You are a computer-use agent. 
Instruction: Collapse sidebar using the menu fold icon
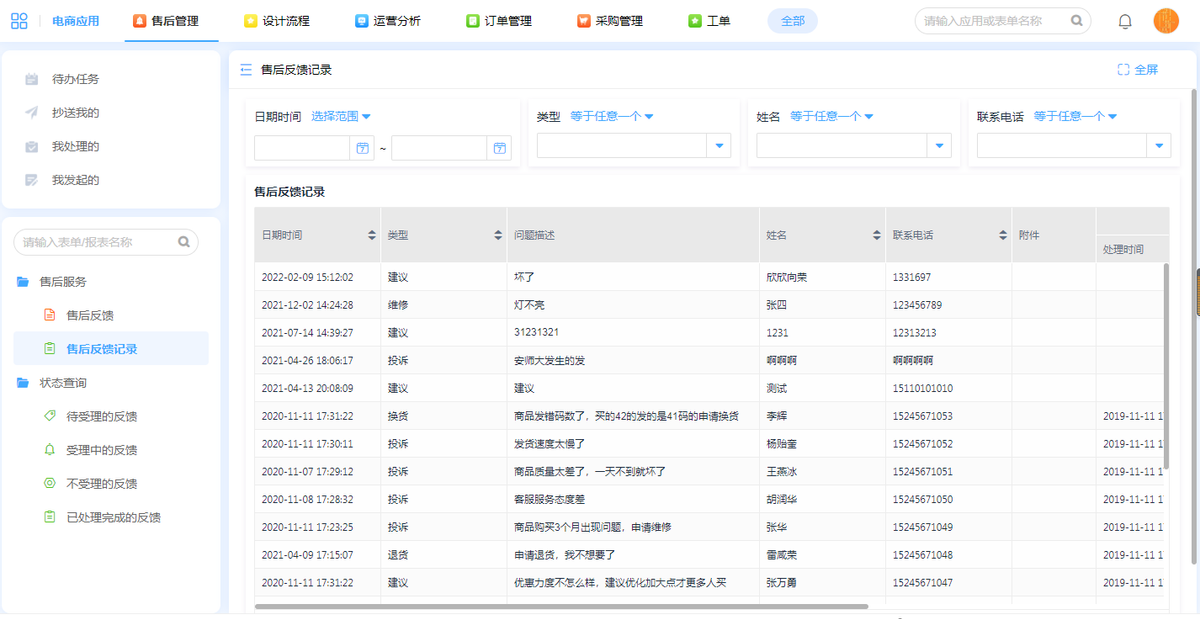[246, 70]
